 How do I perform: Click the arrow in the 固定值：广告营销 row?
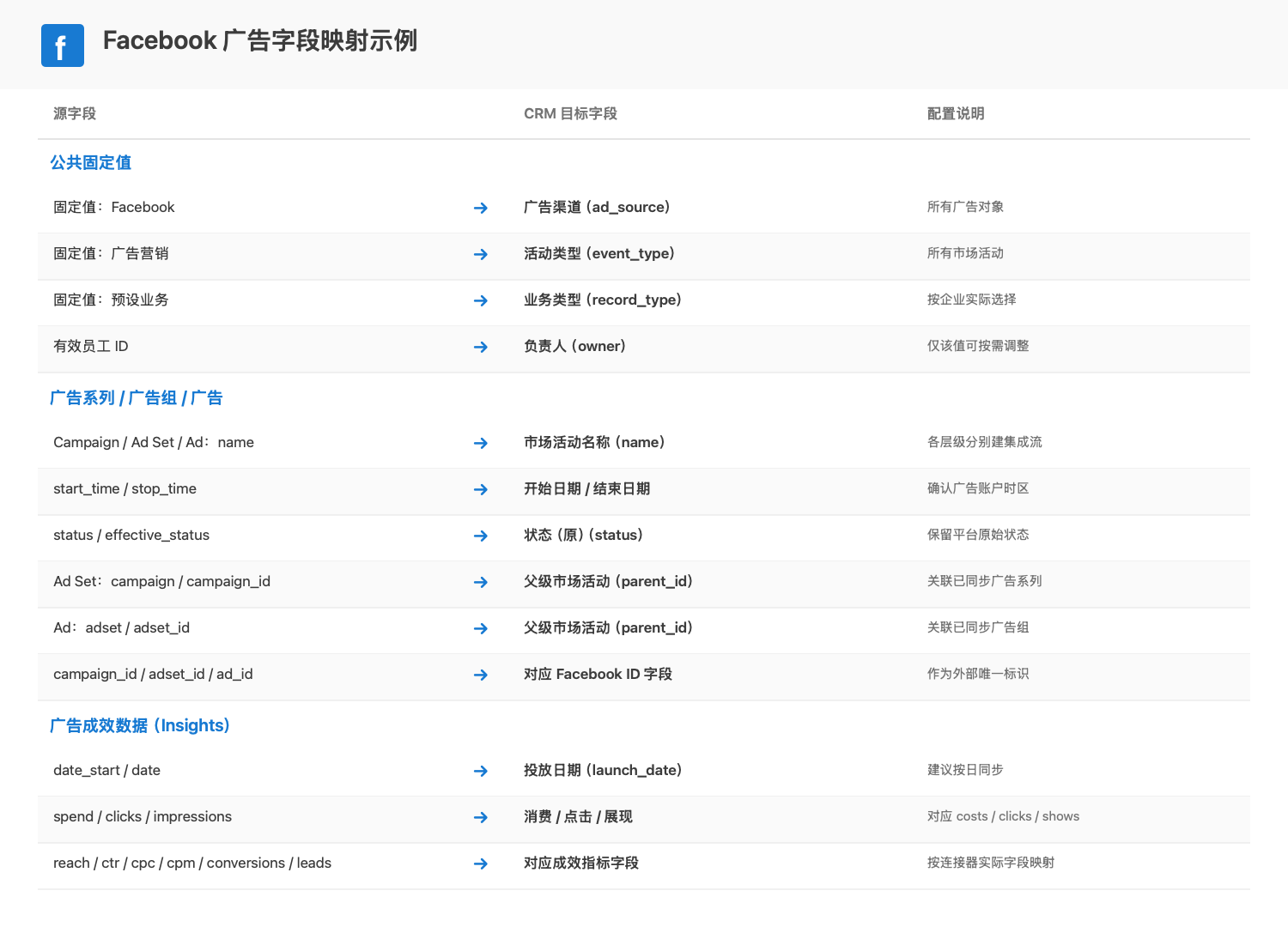(x=481, y=254)
